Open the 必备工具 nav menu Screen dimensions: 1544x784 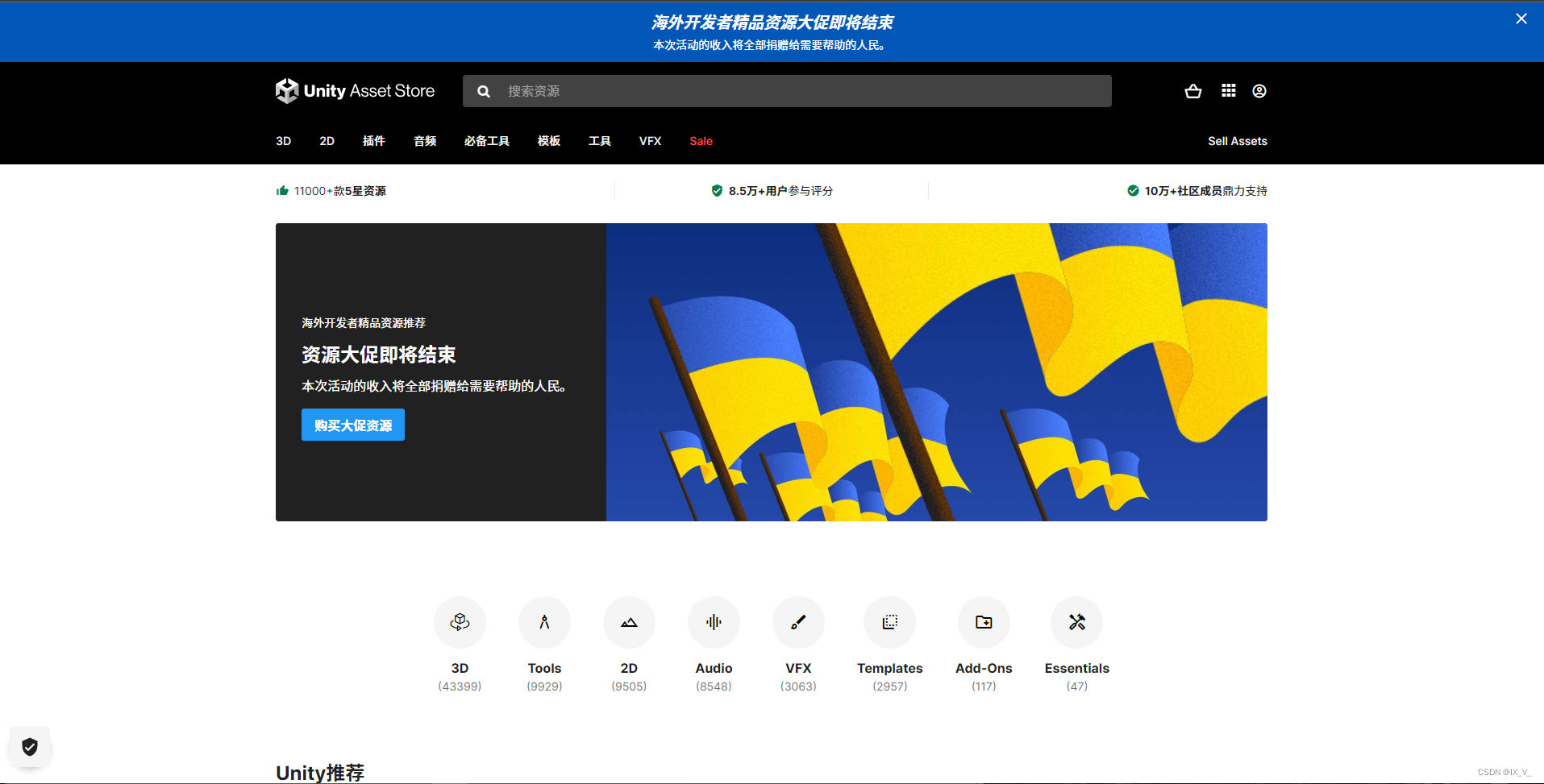click(x=486, y=141)
